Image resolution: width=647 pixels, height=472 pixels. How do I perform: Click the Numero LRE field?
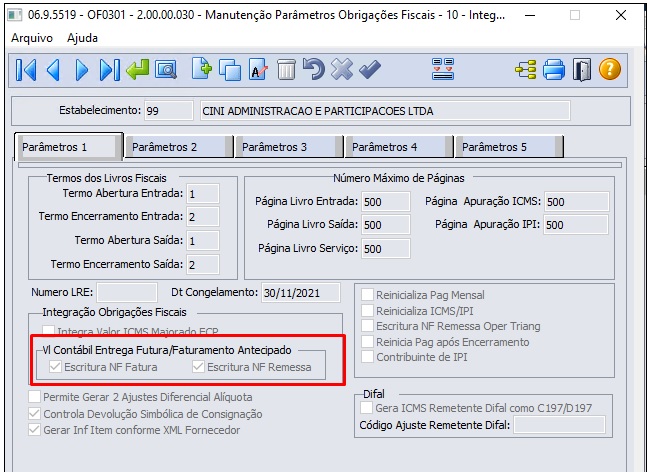(x=127, y=293)
